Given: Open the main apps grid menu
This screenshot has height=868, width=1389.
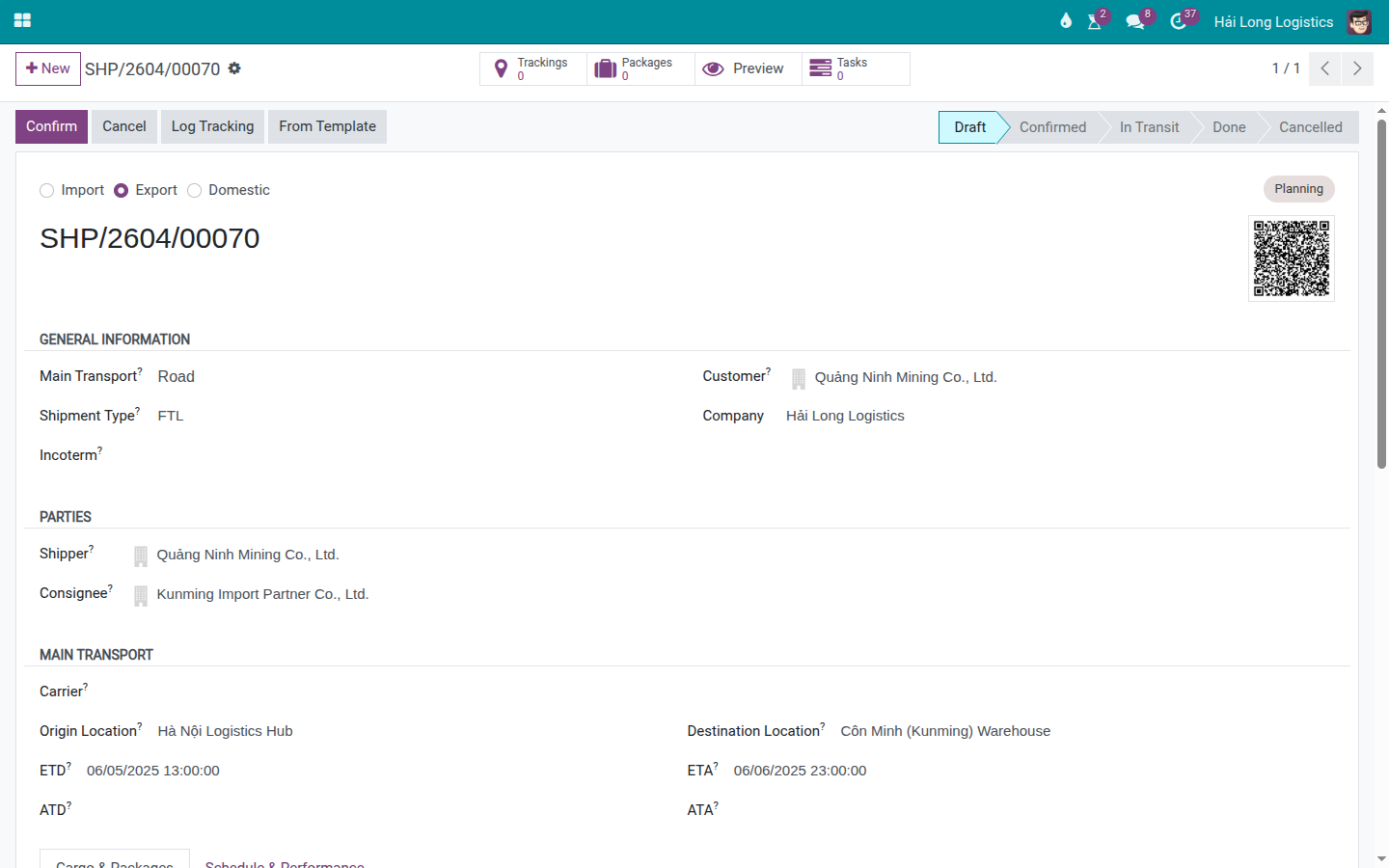Looking at the screenshot, I should pos(22,21).
